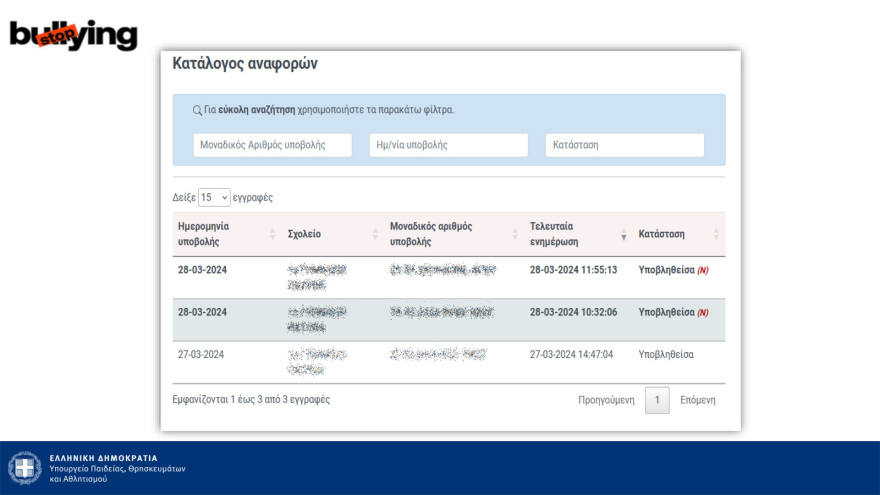Open the report submitted on 27-03-2024

tap(201, 354)
